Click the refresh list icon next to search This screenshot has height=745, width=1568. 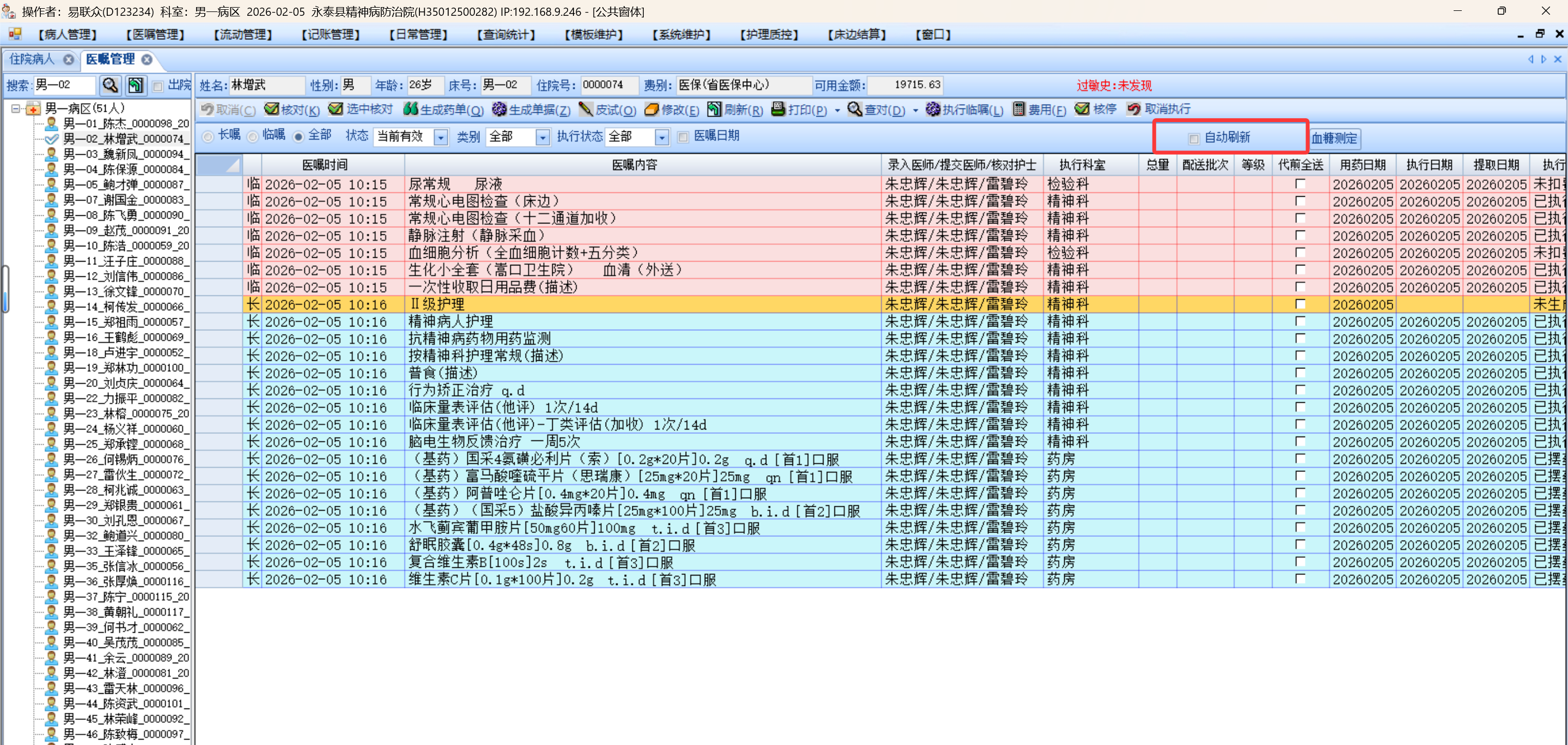[135, 85]
